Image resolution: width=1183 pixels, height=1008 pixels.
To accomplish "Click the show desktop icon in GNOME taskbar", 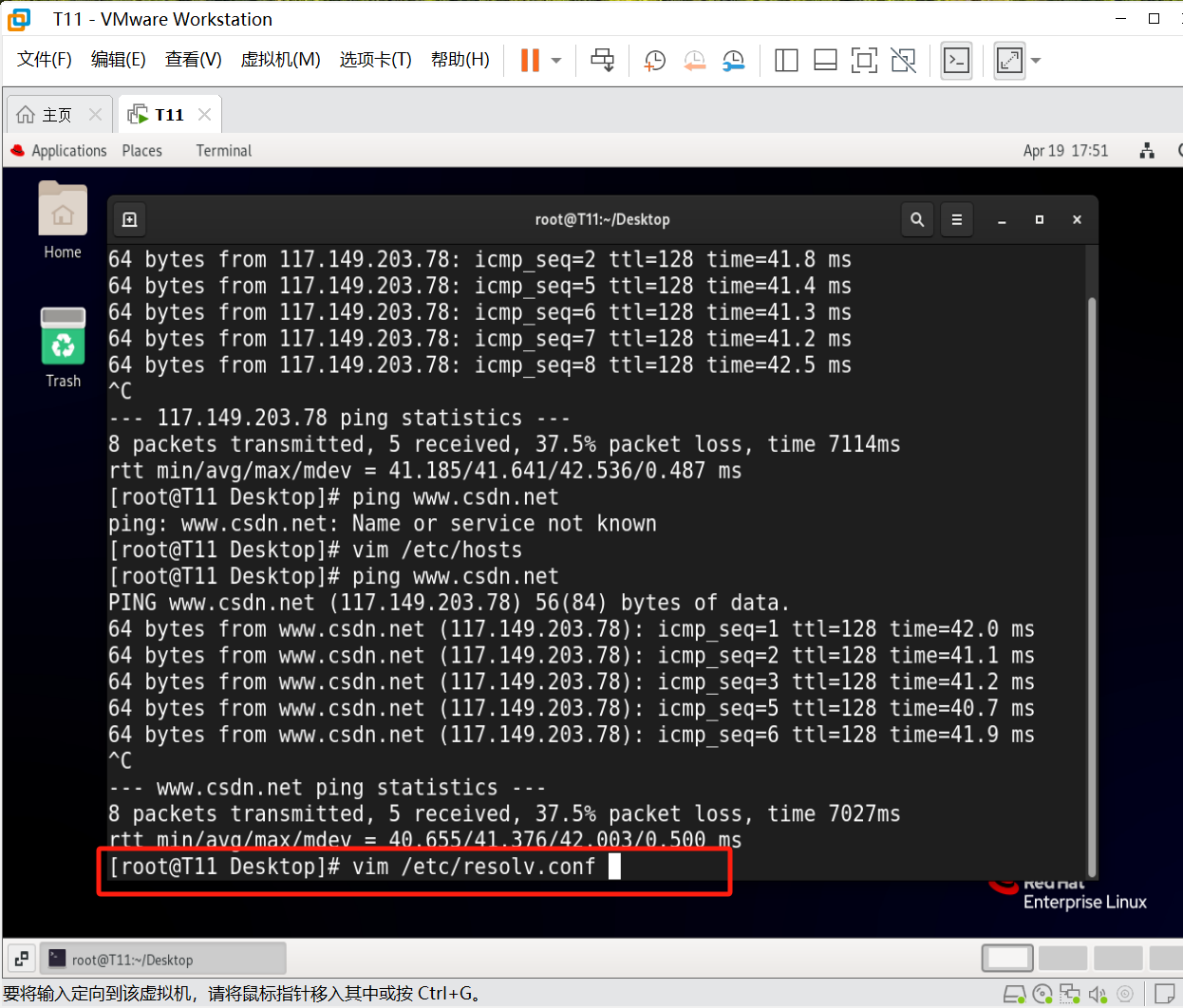I will (21, 959).
